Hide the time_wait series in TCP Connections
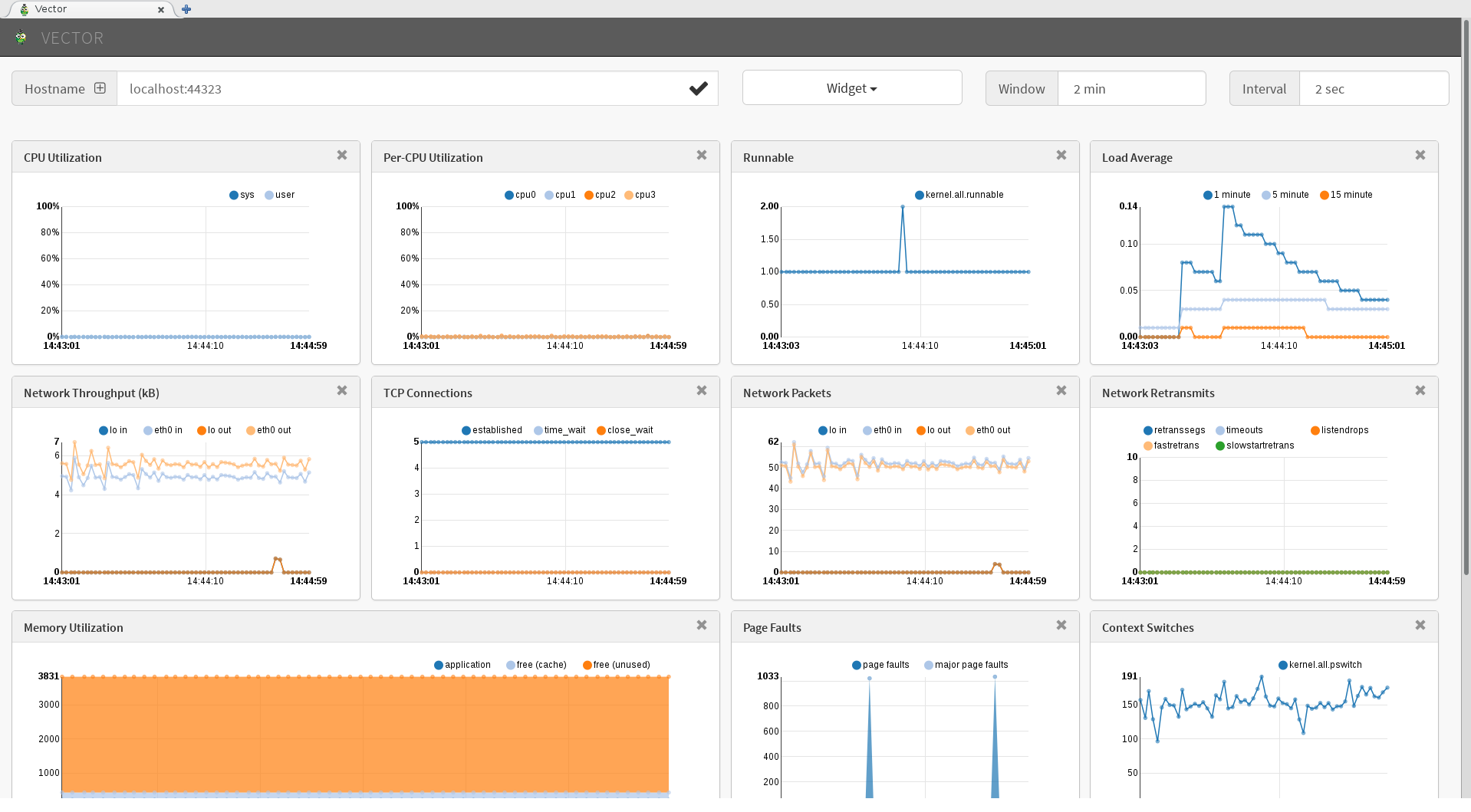Viewport: 1471px width, 812px height. (538, 431)
